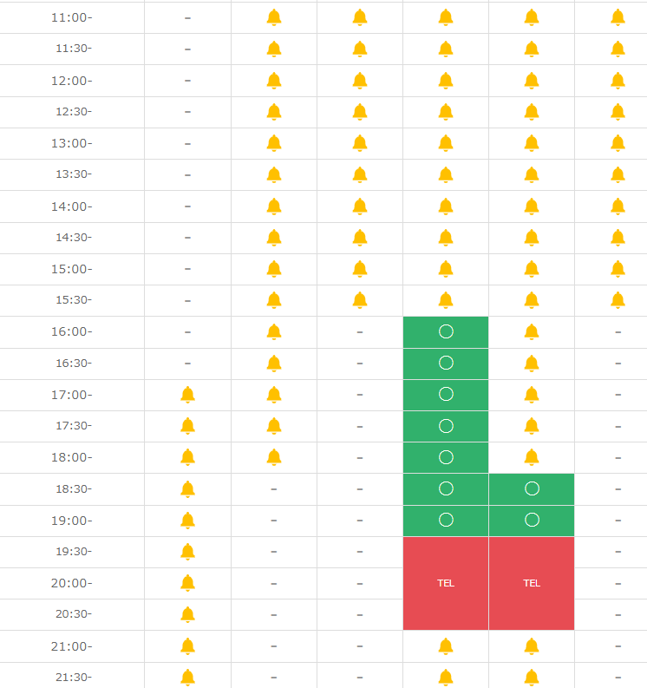Click red TEL cell in fourth day column
The width and height of the screenshot is (647, 688).
pyautogui.click(x=446, y=583)
